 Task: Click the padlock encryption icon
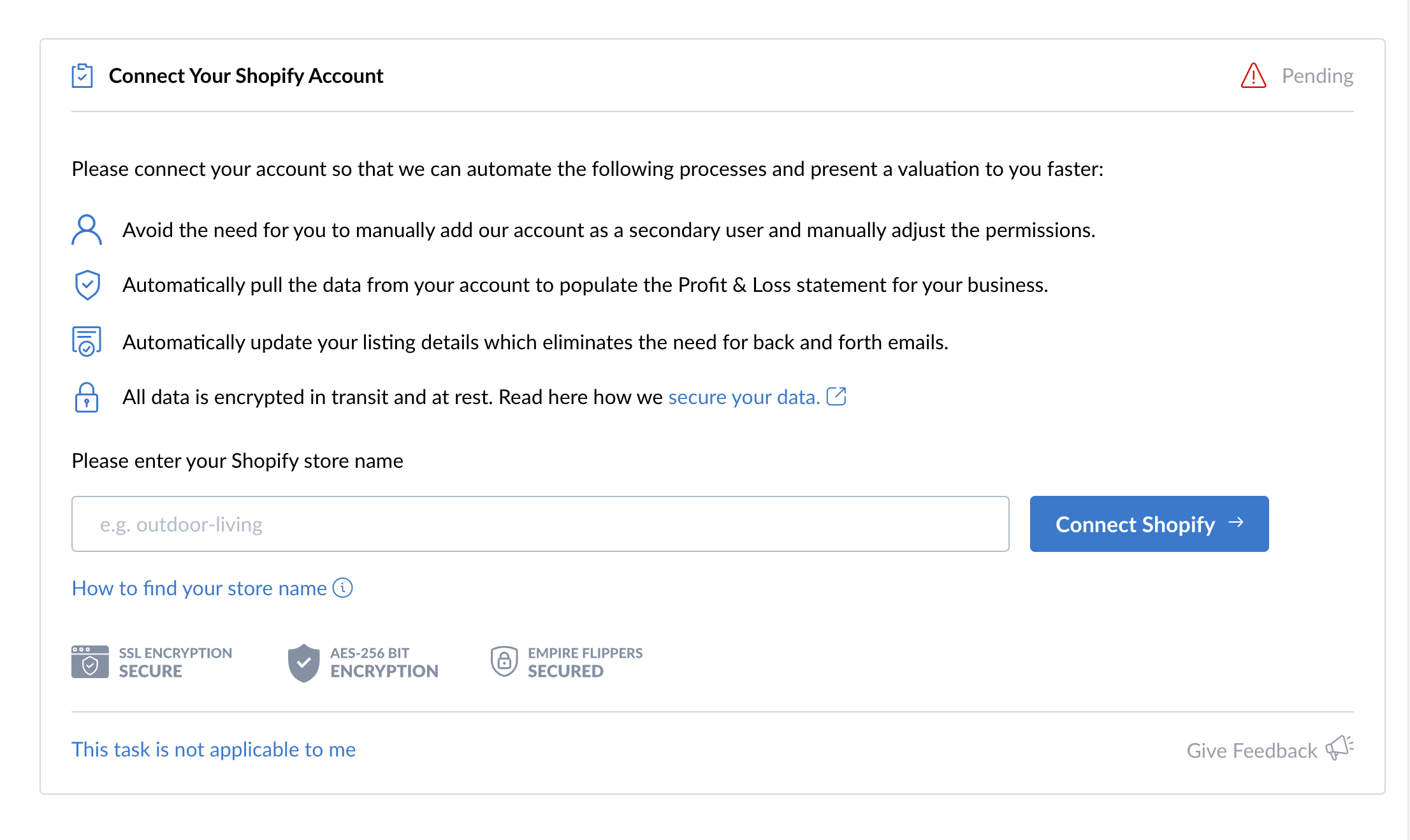click(x=87, y=398)
